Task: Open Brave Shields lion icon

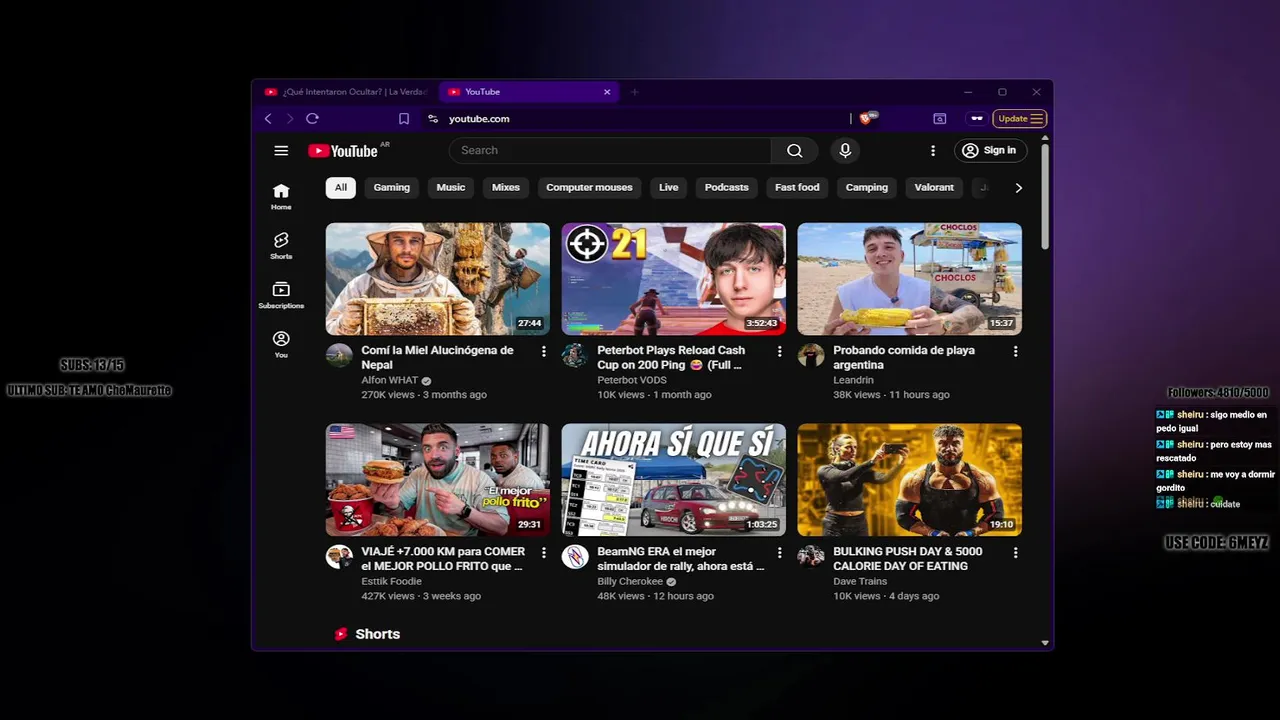Action: pyautogui.click(x=866, y=118)
